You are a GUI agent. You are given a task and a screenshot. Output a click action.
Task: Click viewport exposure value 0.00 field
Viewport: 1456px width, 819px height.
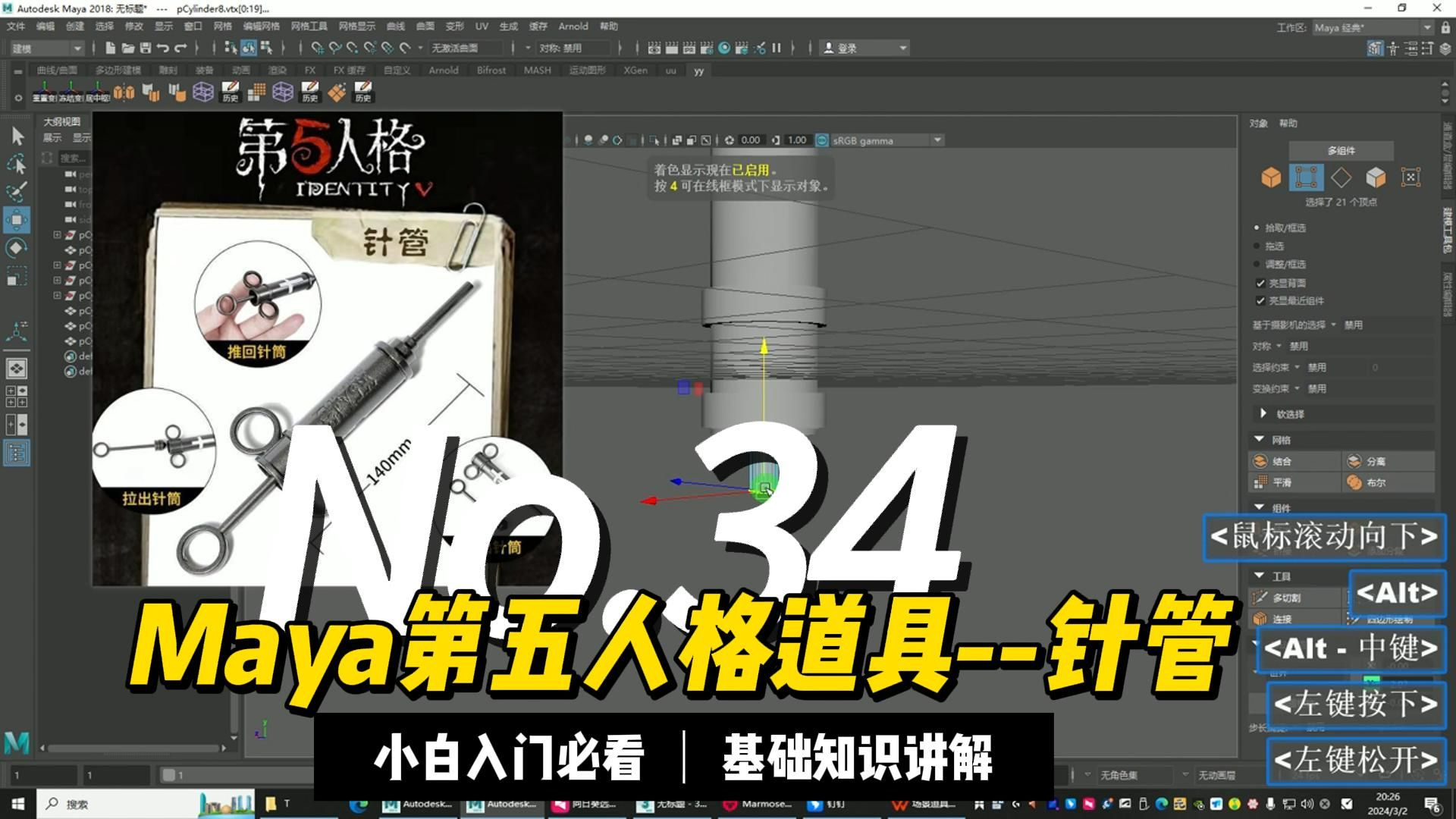tap(751, 140)
